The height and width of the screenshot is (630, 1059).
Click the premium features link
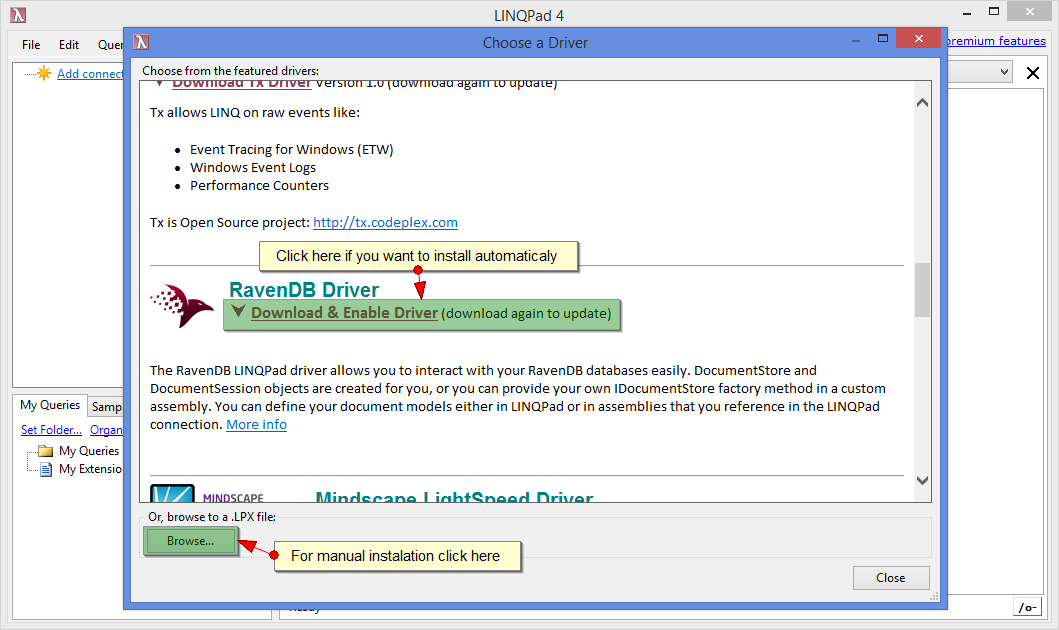point(996,41)
